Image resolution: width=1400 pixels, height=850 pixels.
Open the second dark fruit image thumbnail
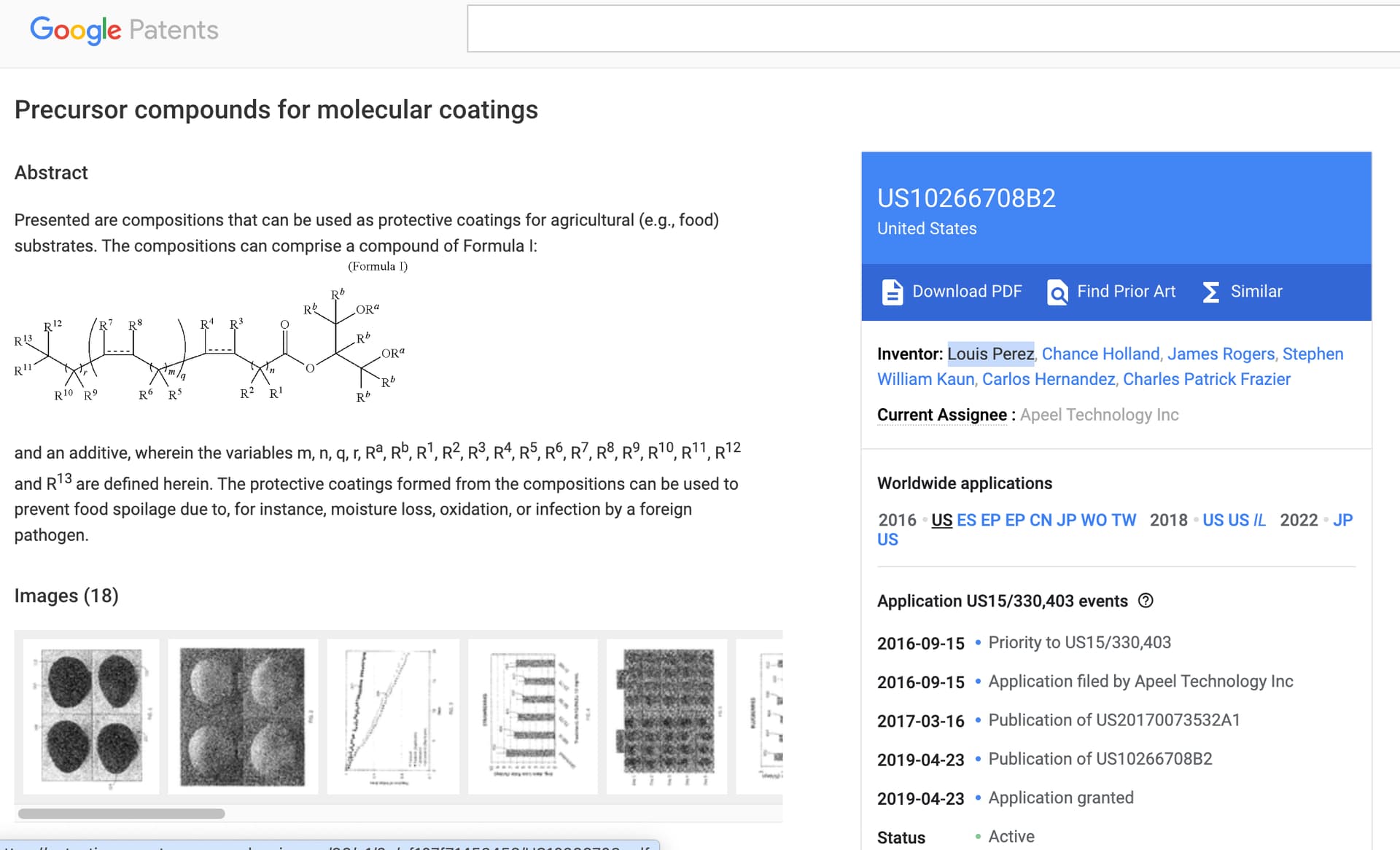pos(243,716)
